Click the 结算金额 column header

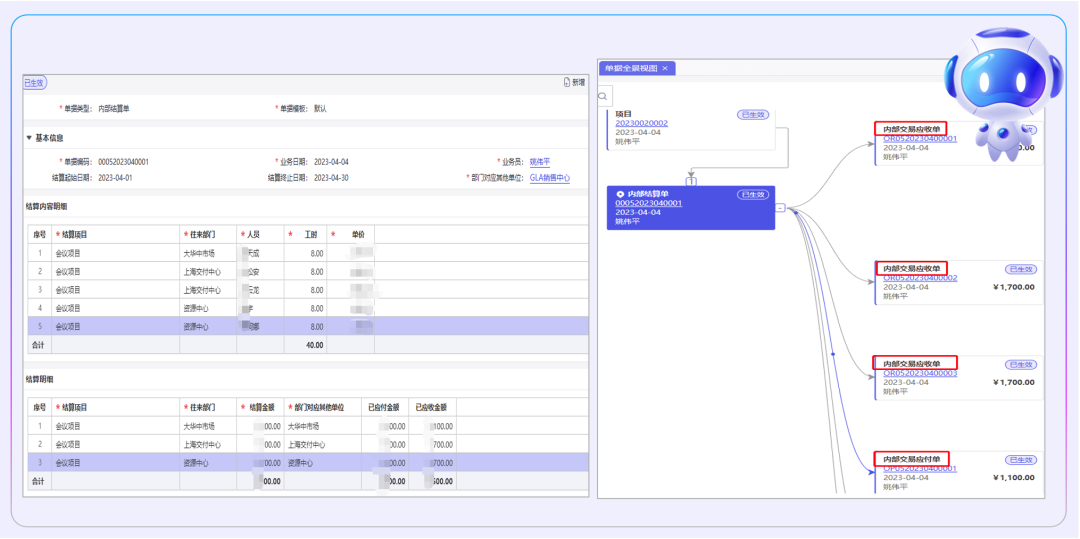pyautogui.click(x=261, y=407)
